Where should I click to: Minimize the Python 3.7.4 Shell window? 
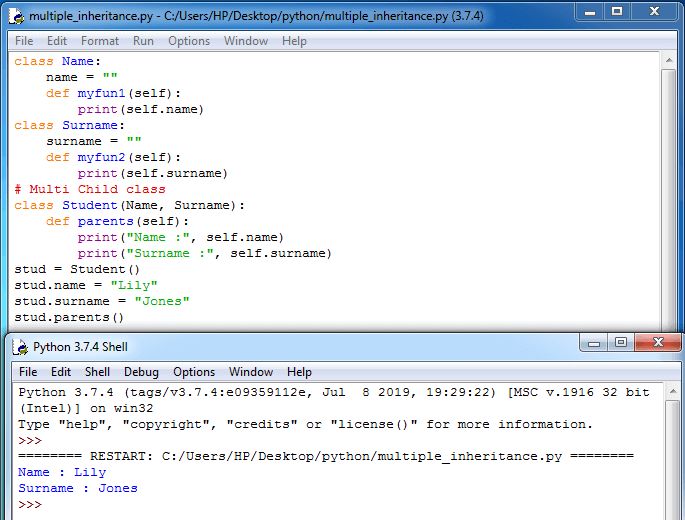coord(594,343)
